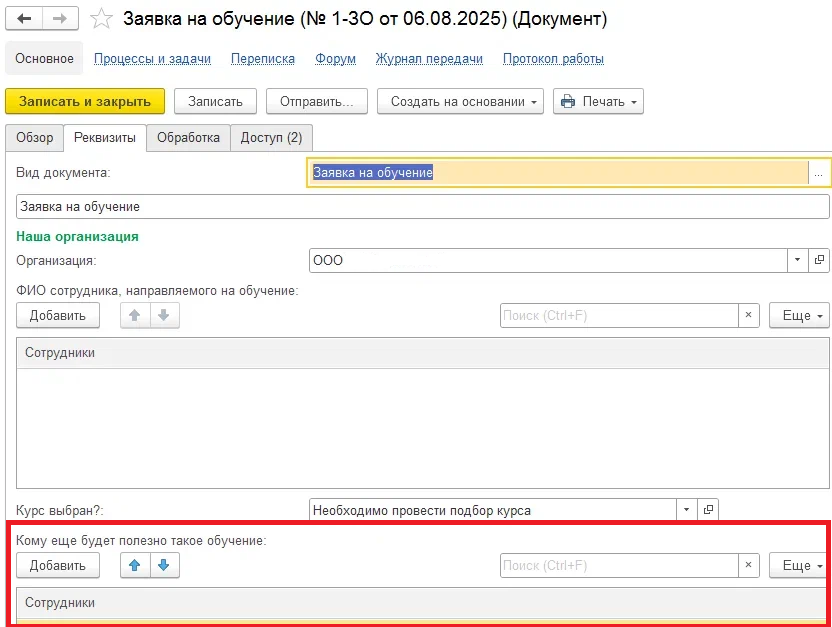832x627 pixels.
Task: Open Вид документа selection ellipsis button
Action: click(819, 173)
